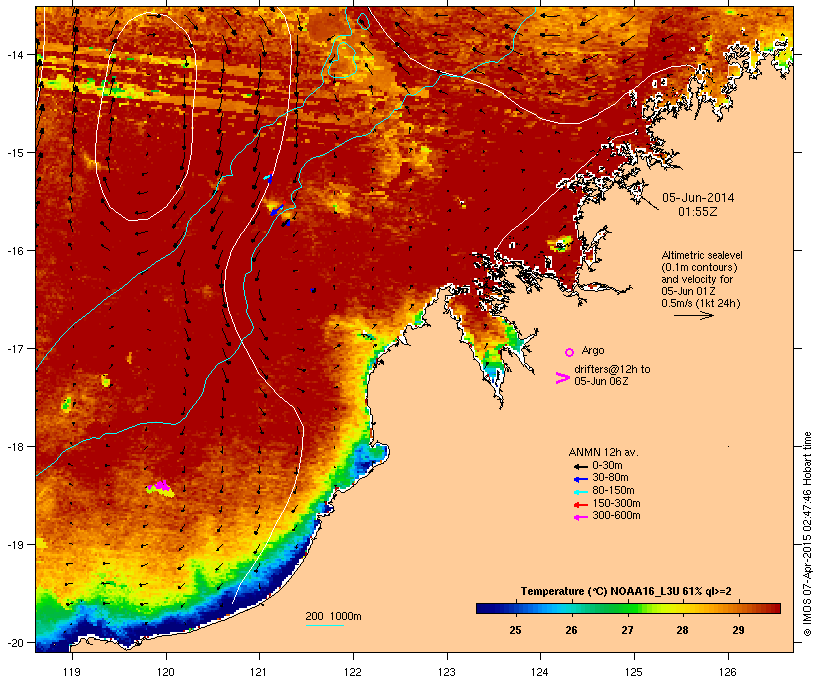
Task: Click the blue 30-80m legend arrow
Action: (x=581, y=479)
